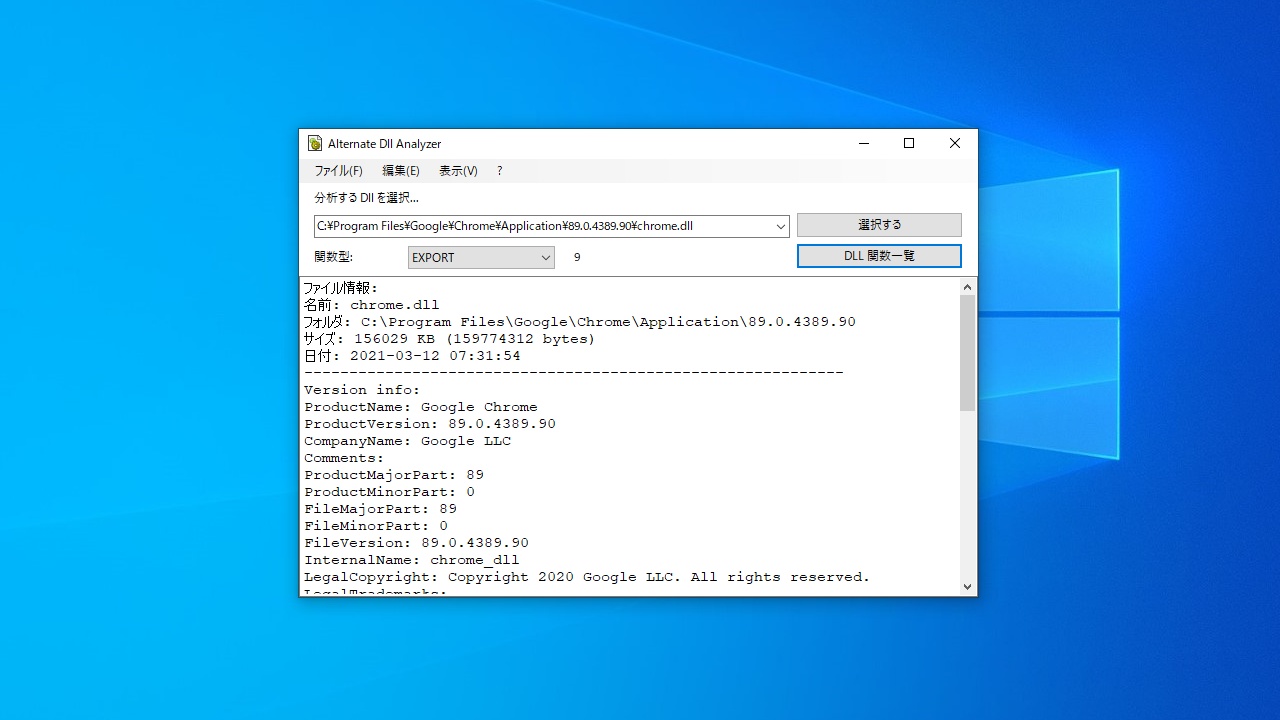
Task: Click the Version info: line
Action: [x=362, y=390]
